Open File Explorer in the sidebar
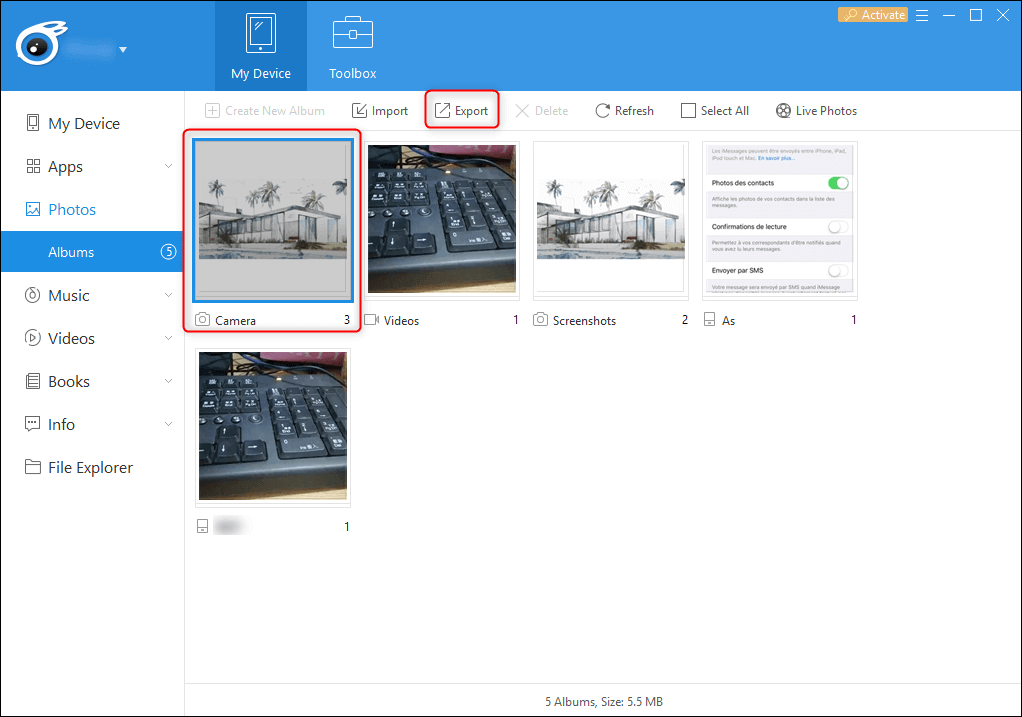 click(92, 467)
